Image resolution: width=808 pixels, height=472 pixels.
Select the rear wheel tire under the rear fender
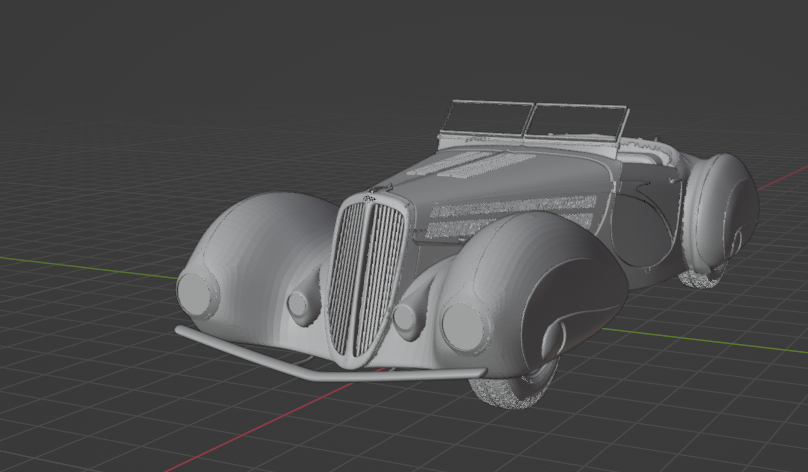click(702, 275)
